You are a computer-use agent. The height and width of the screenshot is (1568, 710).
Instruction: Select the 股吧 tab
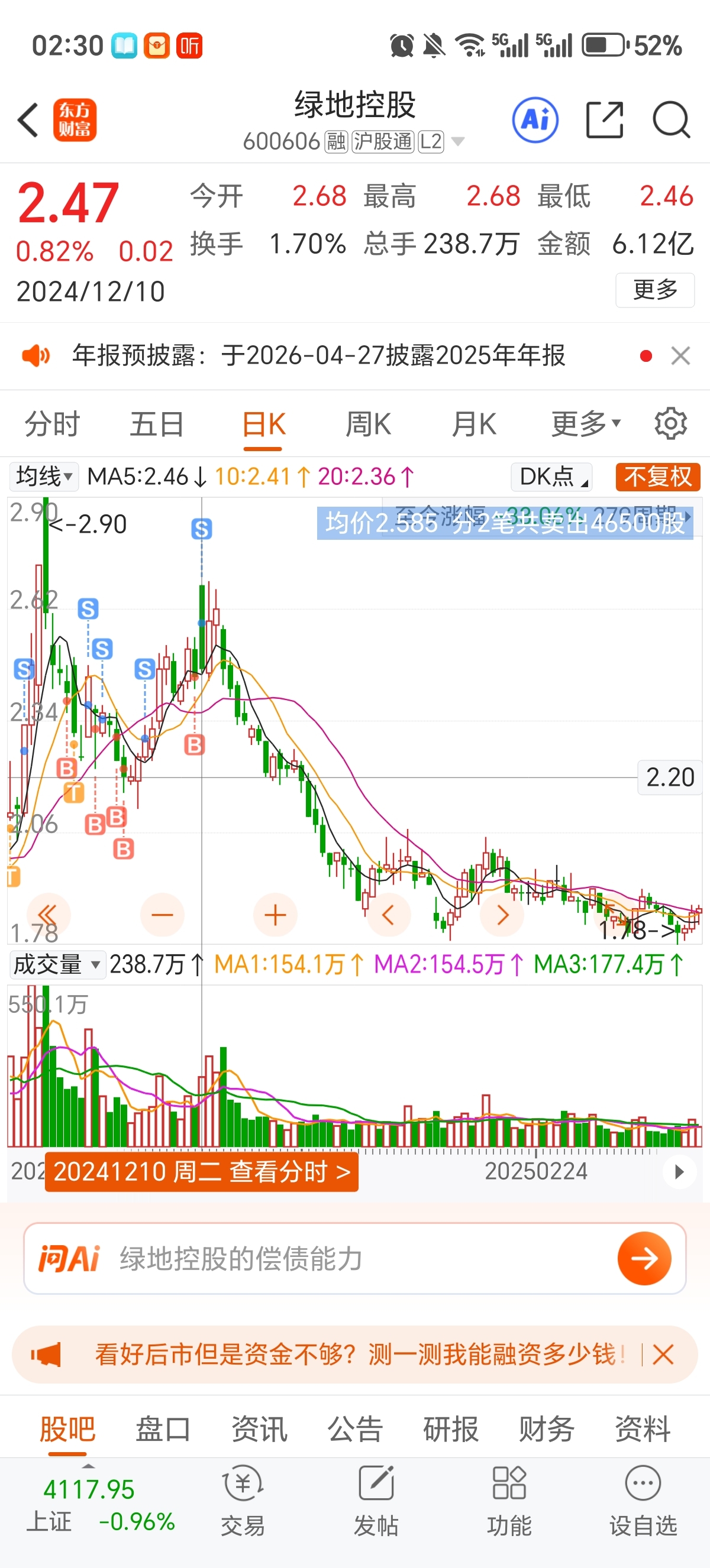pos(67,1428)
